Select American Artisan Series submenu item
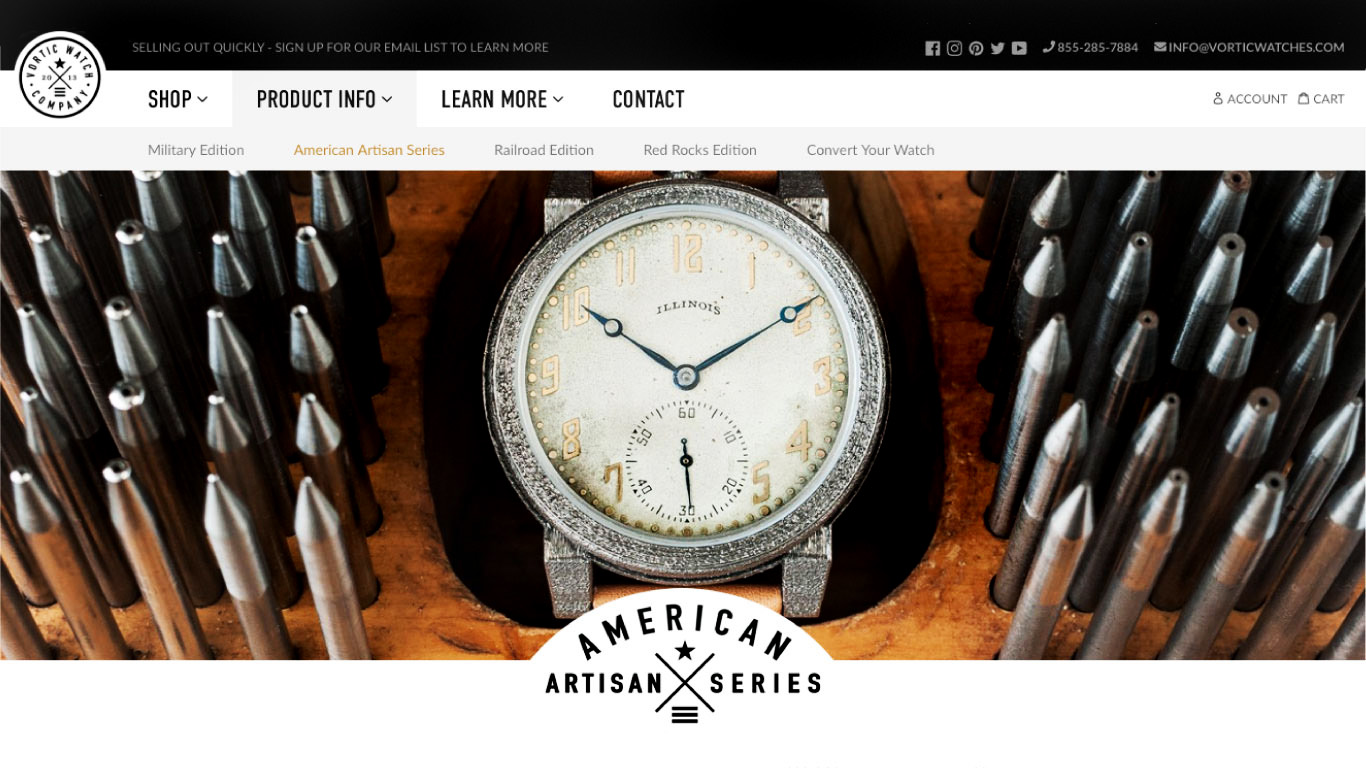Image resolution: width=1366 pixels, height=768 pixels. point(369,150)
